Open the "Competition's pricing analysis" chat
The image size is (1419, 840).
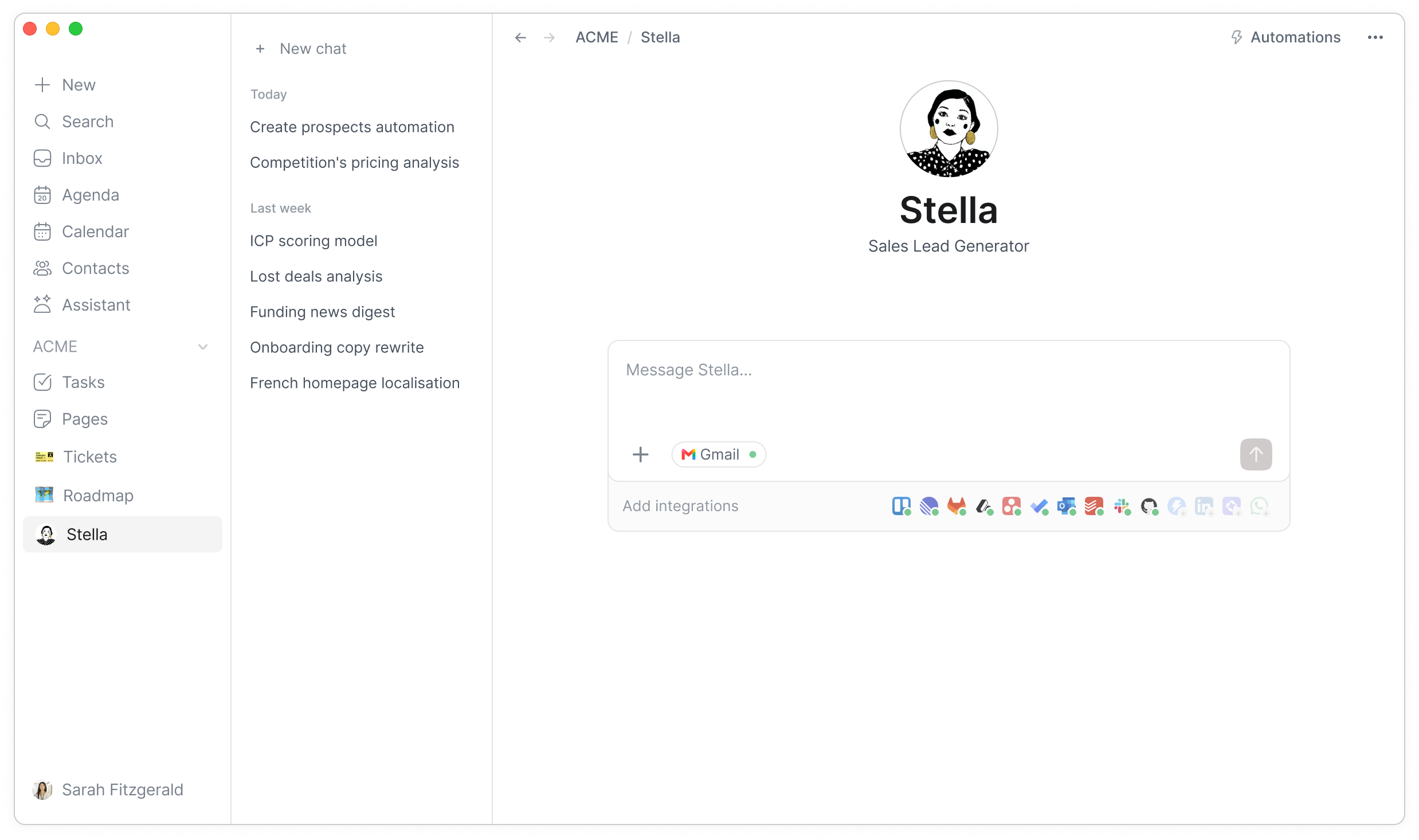[354, 163]
